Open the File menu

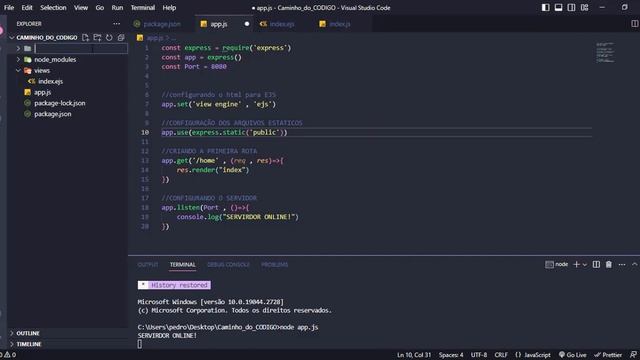[9, 7]
